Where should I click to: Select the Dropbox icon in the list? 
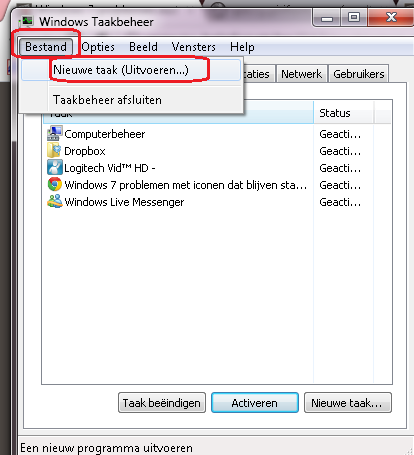(x=54, y=150)
